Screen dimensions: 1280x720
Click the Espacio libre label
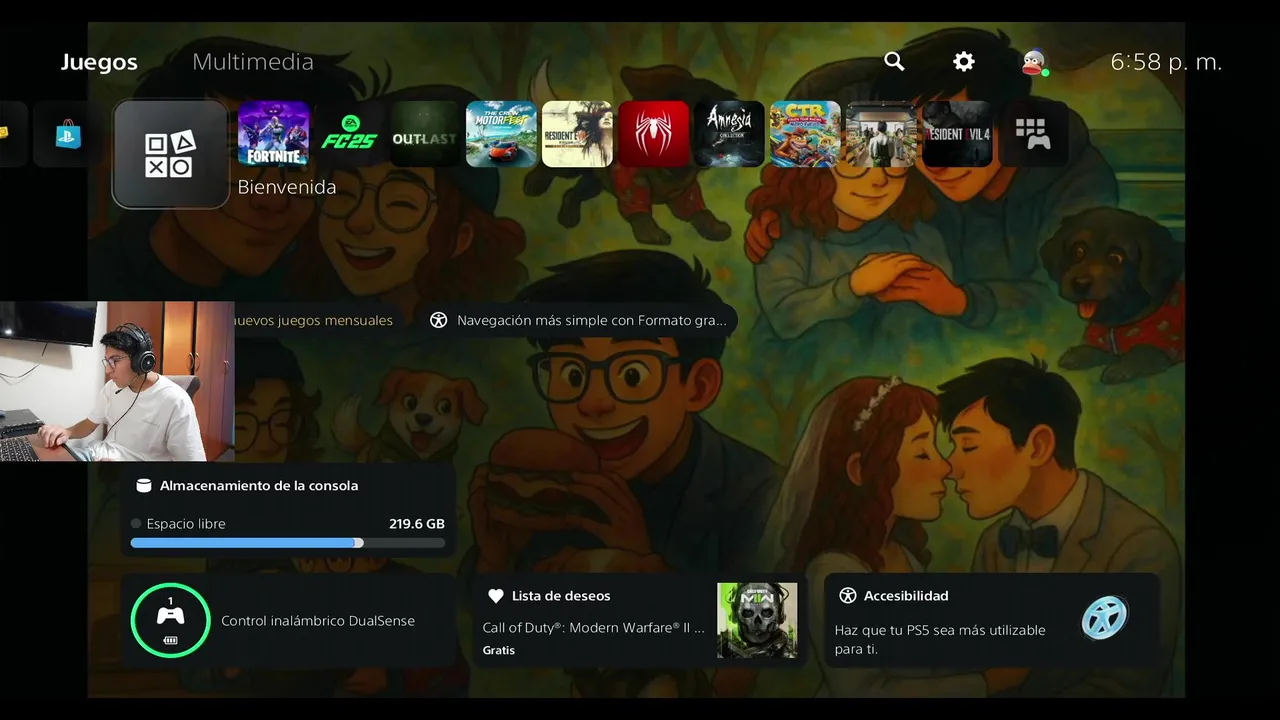tap(186, 524)
